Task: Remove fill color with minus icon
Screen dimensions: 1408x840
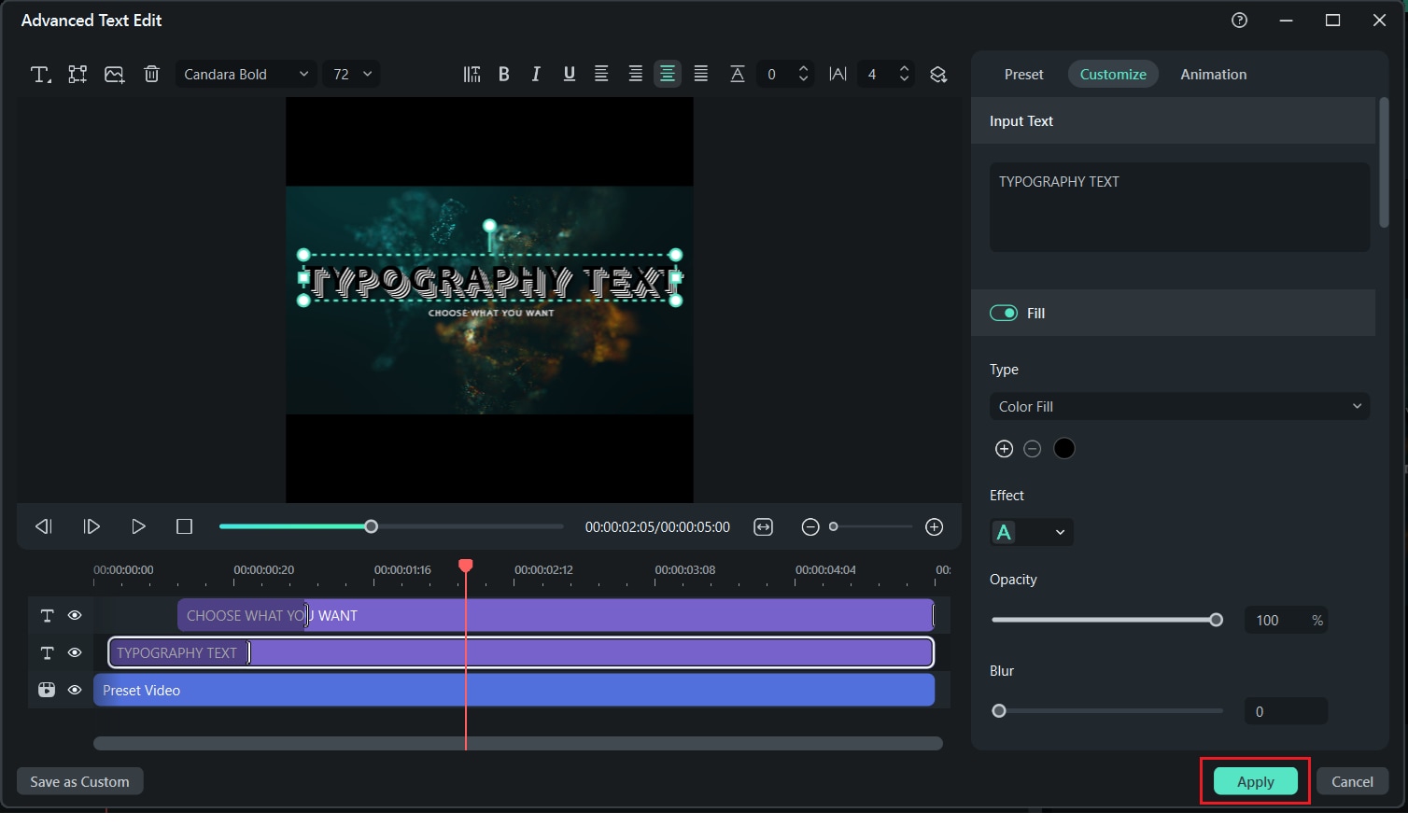Action: pyautogui.click(x=1032, y=449)
